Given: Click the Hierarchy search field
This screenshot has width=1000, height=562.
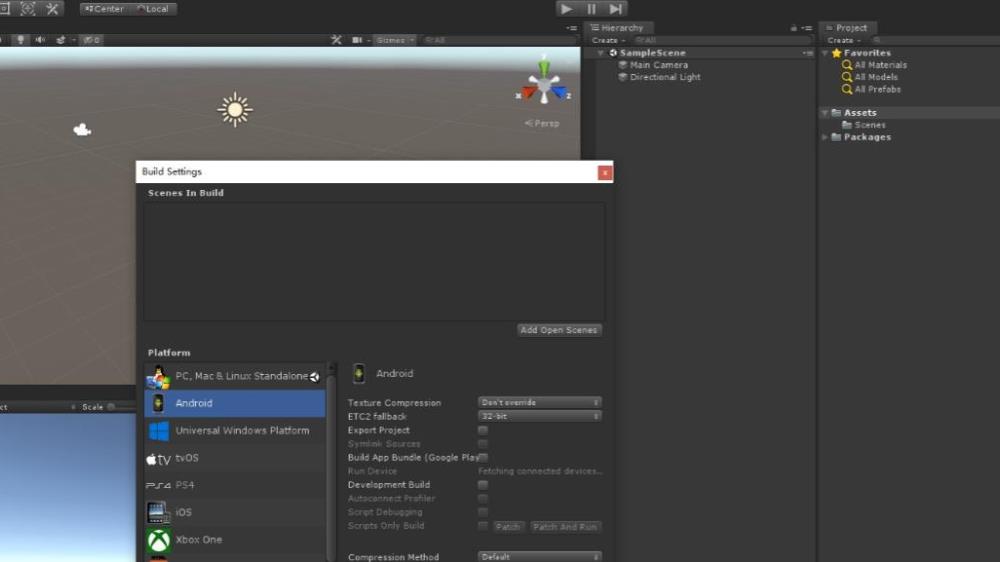Looking at the screenshot, I should (x=721, y=40).
